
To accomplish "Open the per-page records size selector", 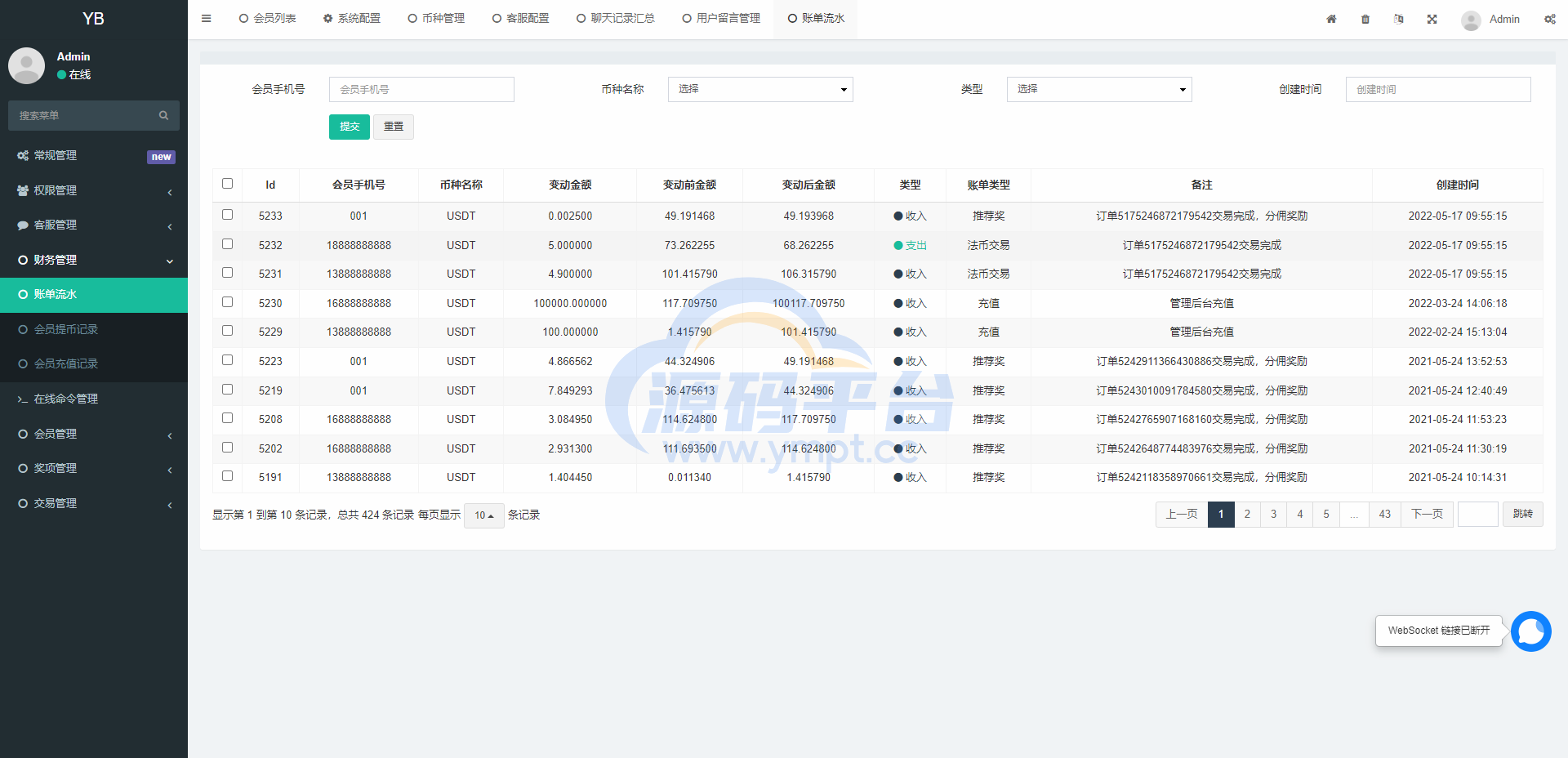I will coord(484,515).
